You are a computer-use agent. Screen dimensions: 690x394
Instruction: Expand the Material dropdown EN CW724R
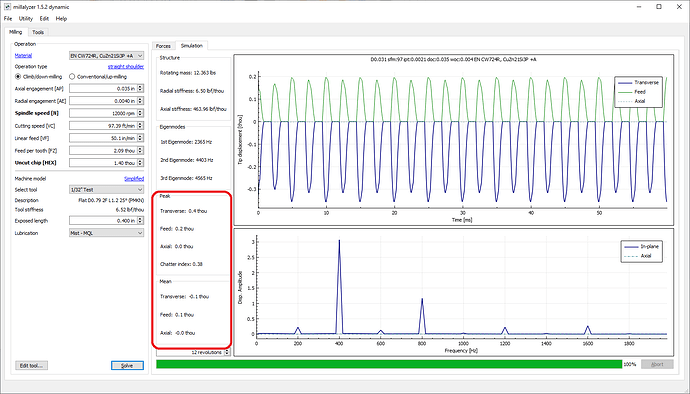(x=106, y=56)
